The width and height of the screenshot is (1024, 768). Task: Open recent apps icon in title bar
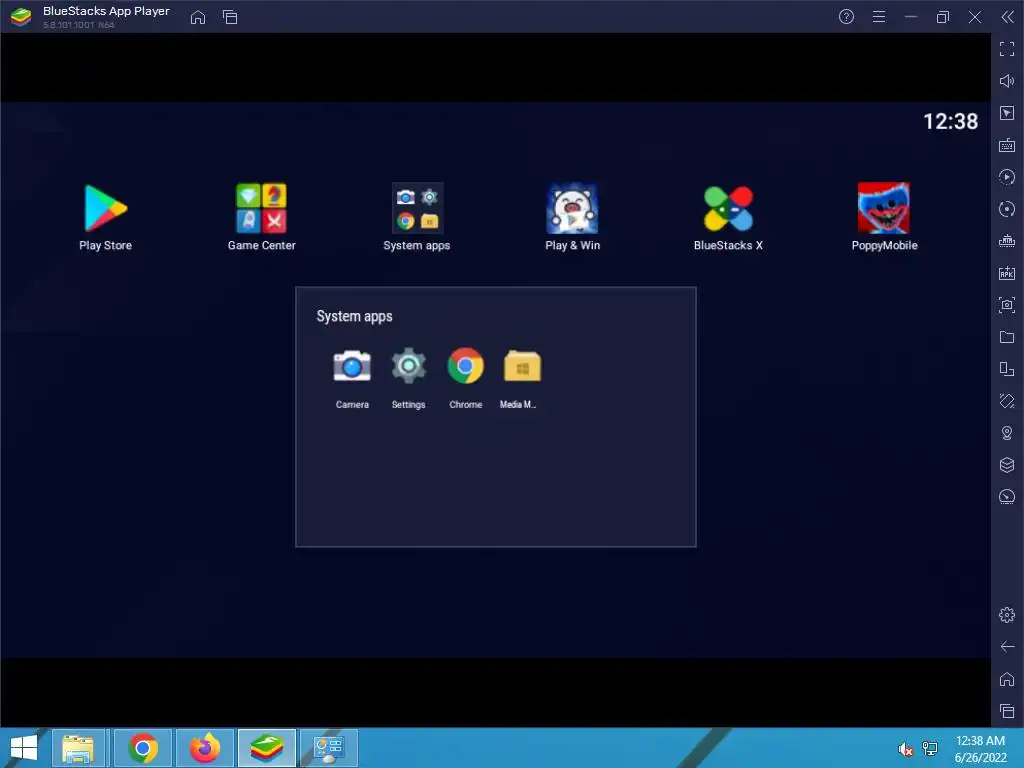[230, 17]
